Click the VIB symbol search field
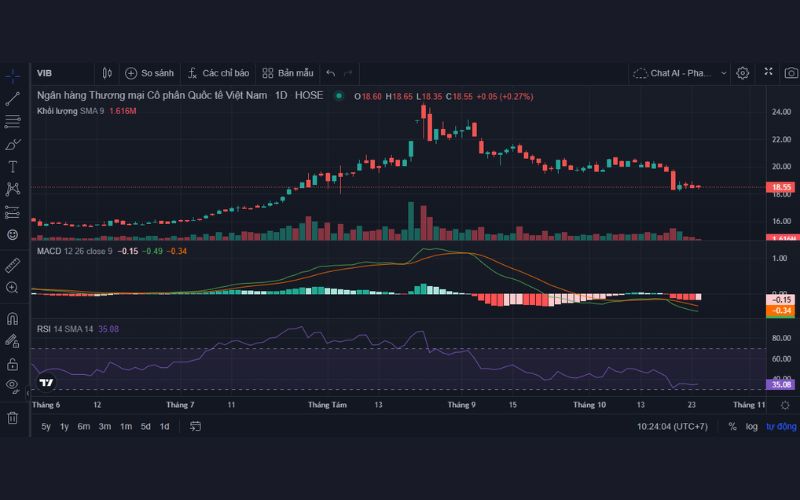Image resolution: width=800 pixels, height=500 pixels. click(x=60, y=73)
